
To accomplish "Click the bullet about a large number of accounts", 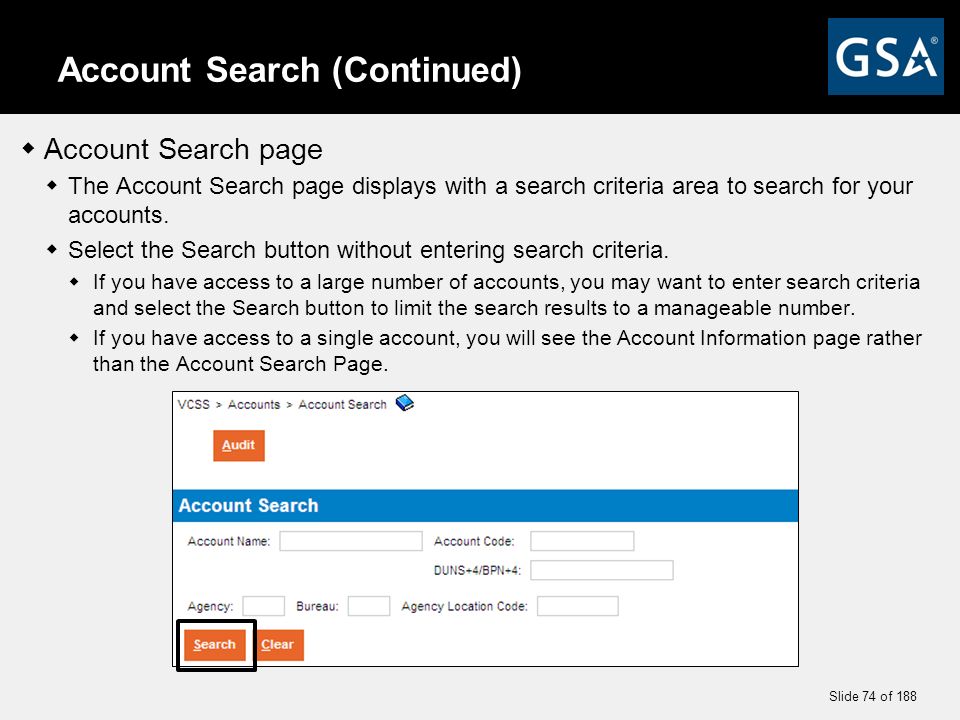I will tap(506, 295).
